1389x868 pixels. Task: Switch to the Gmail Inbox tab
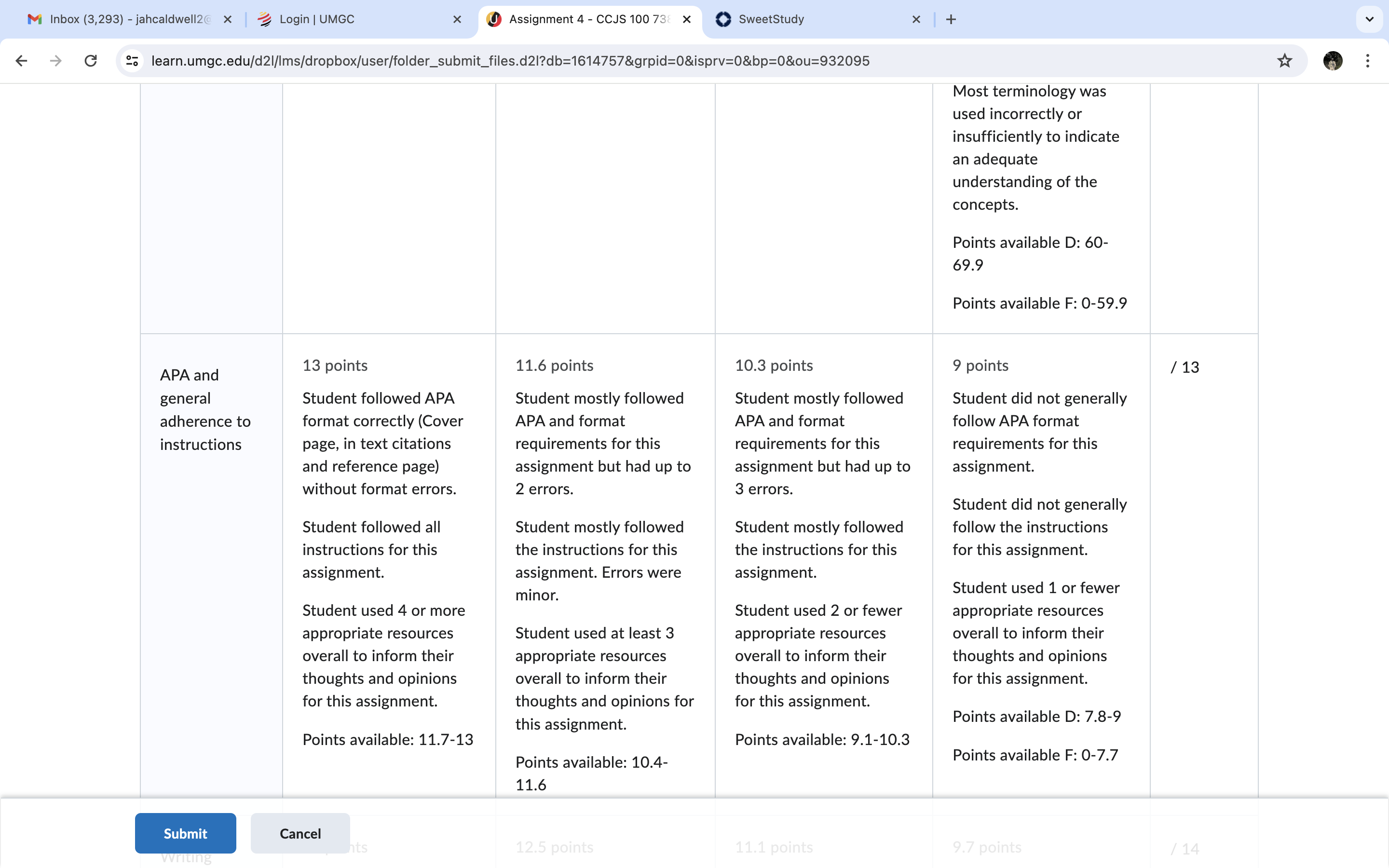click(129, 19)
